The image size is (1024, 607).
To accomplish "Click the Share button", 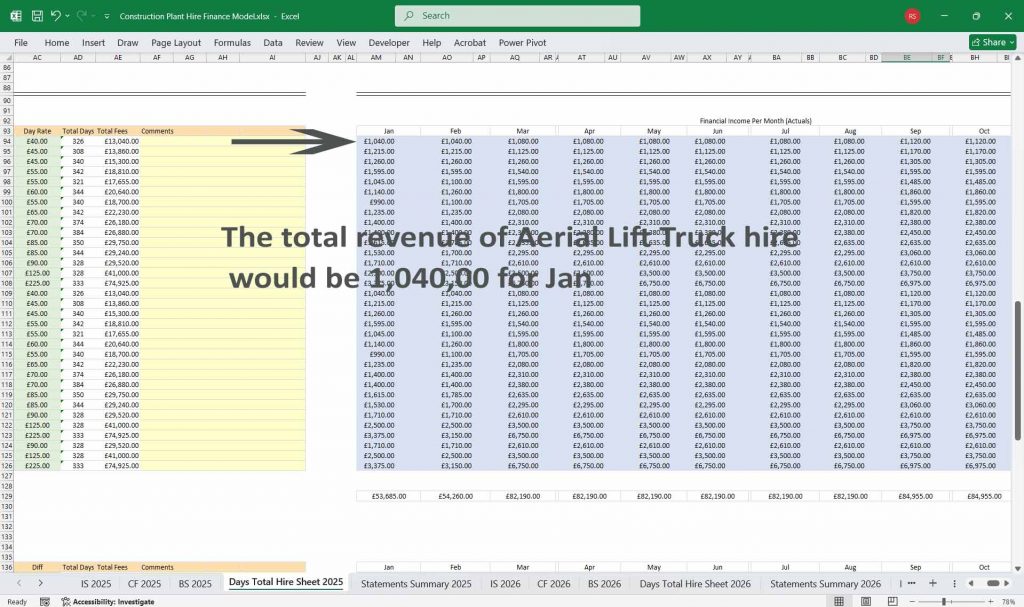I will [988, 42].
